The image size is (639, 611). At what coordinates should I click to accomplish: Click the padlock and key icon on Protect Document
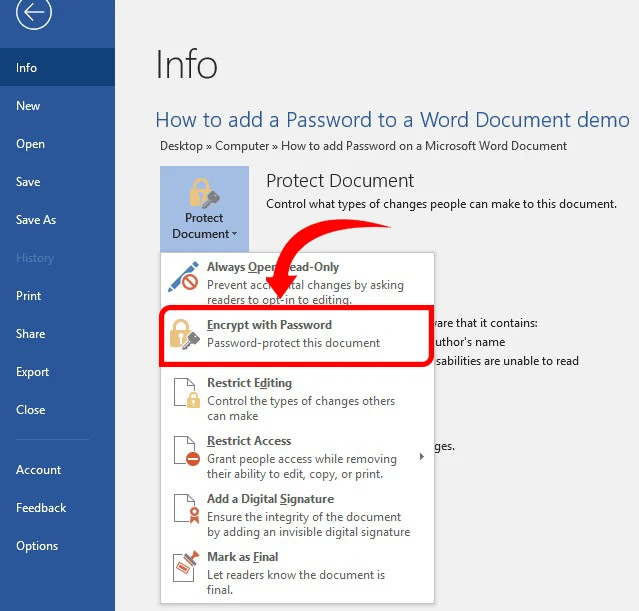204,193
